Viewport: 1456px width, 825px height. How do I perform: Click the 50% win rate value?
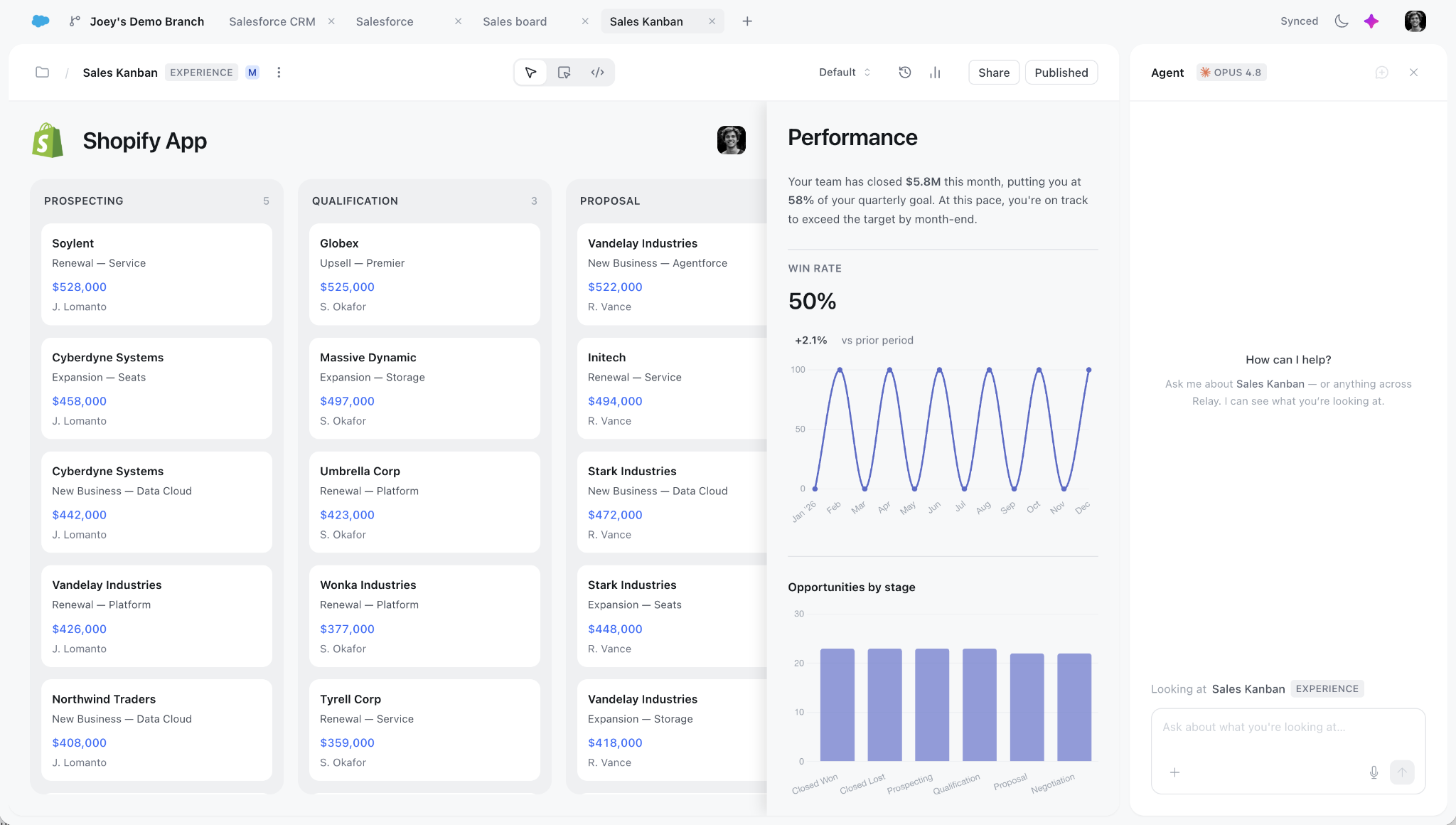pyautogui.click(x=812, y=302)
